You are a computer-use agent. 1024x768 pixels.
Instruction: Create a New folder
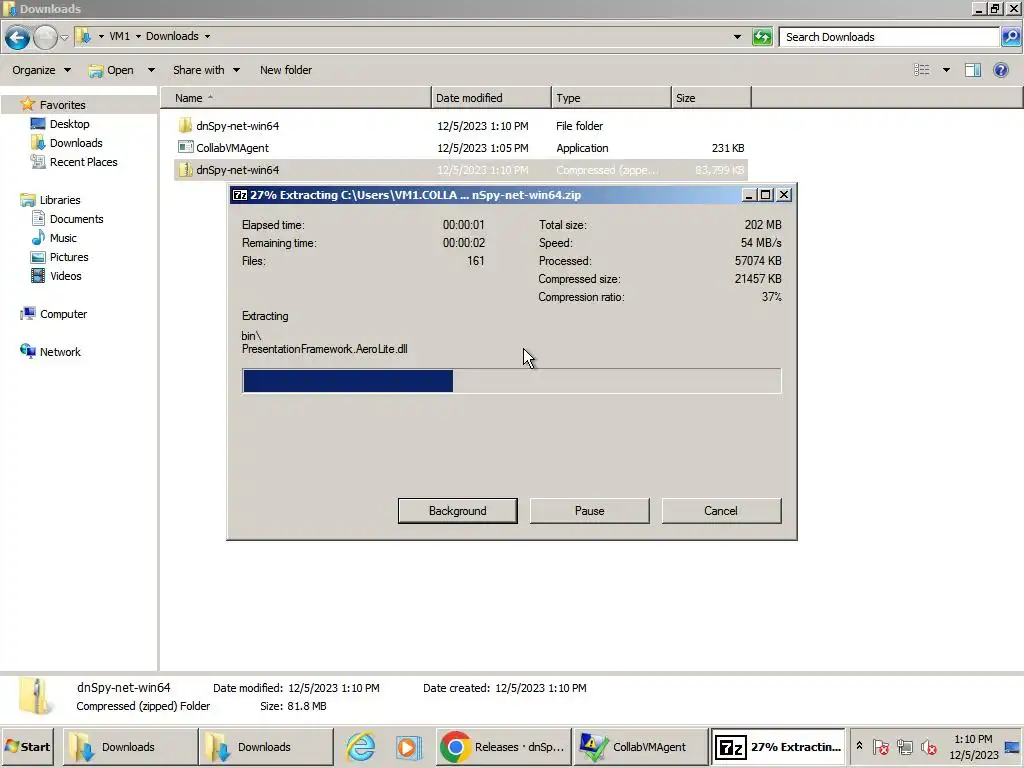click(x=285, y=70)
